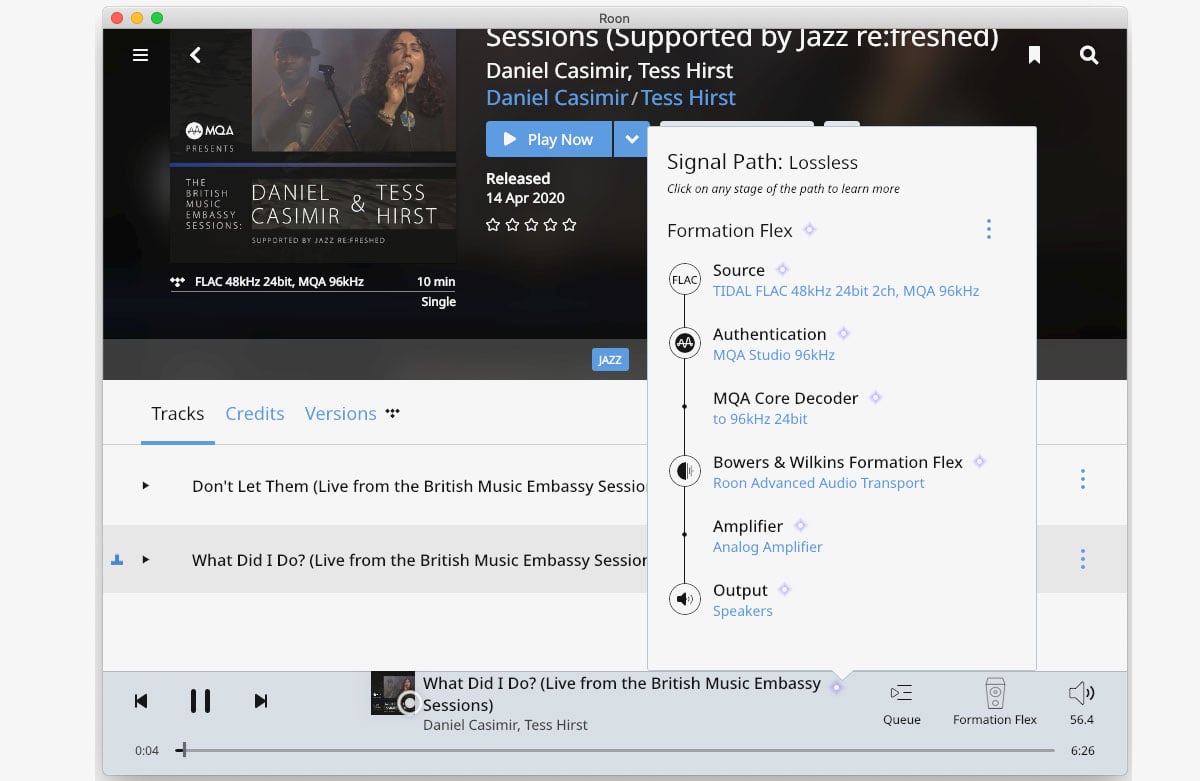Click the TIDAL icon beside Versions

pyautogui.click(x=392, y=413)
